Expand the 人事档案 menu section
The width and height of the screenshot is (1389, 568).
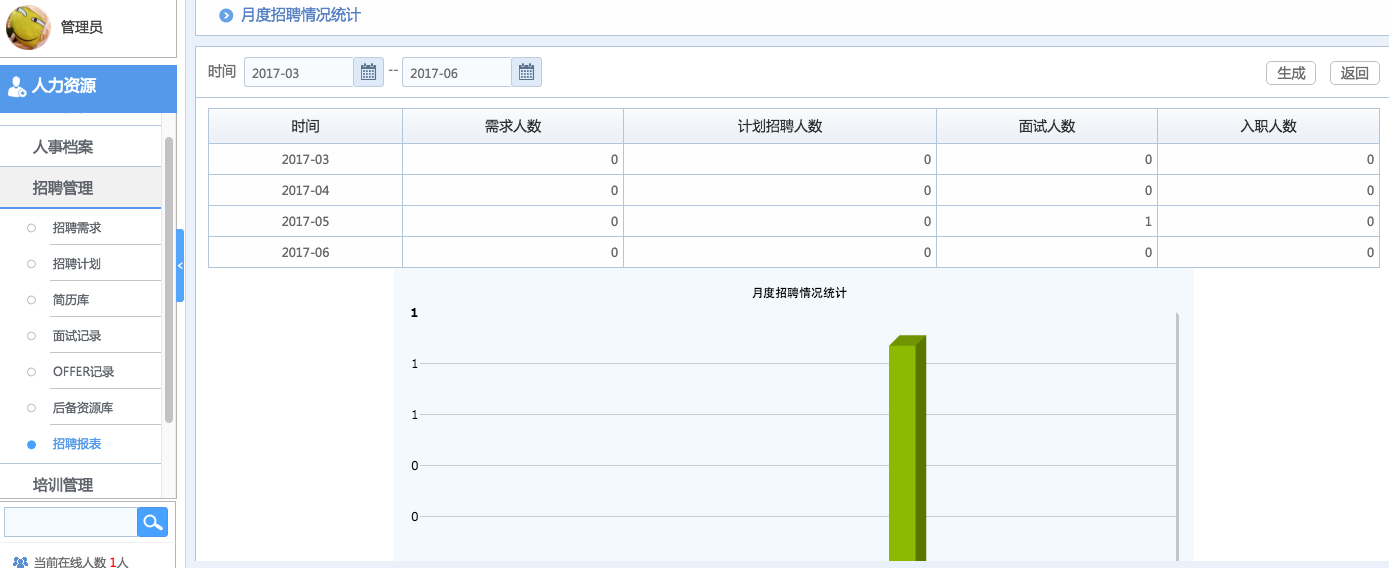click(63, 147)
